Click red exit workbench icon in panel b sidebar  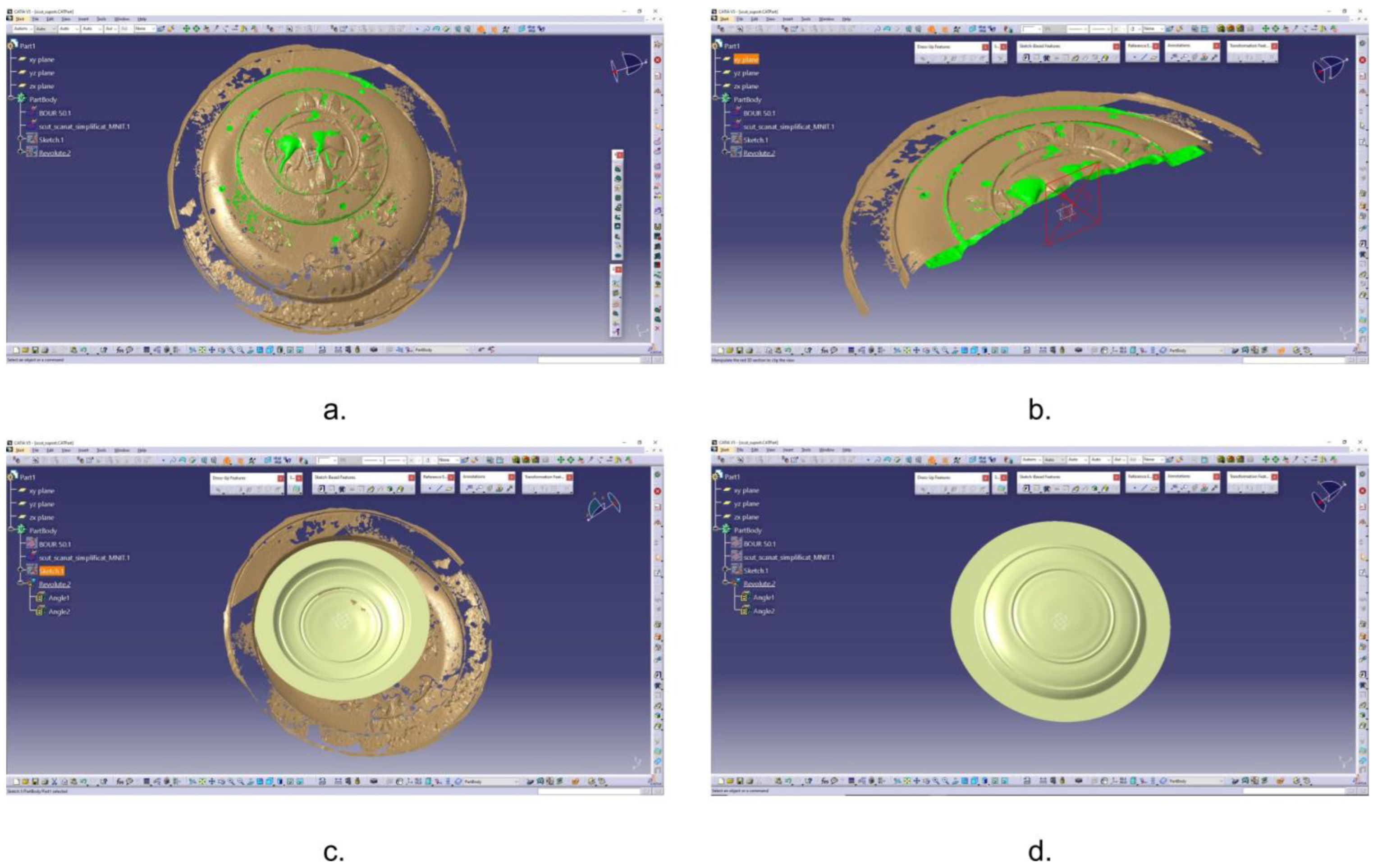[1362, 60]
